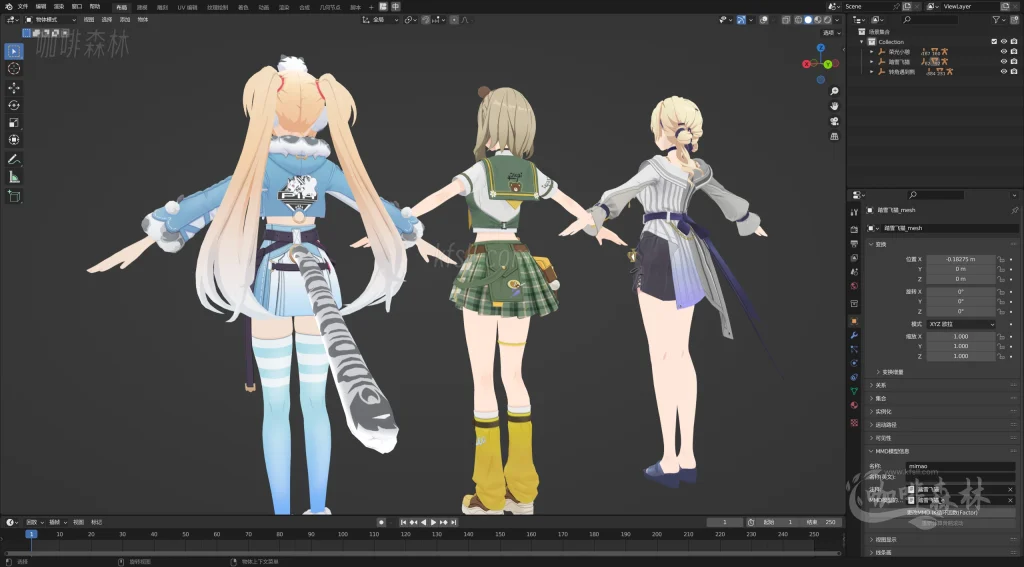Screen dimensions: 1024x567
Task: Open the 添加 Add menu in viewport header
Action: tap(125, 20)
